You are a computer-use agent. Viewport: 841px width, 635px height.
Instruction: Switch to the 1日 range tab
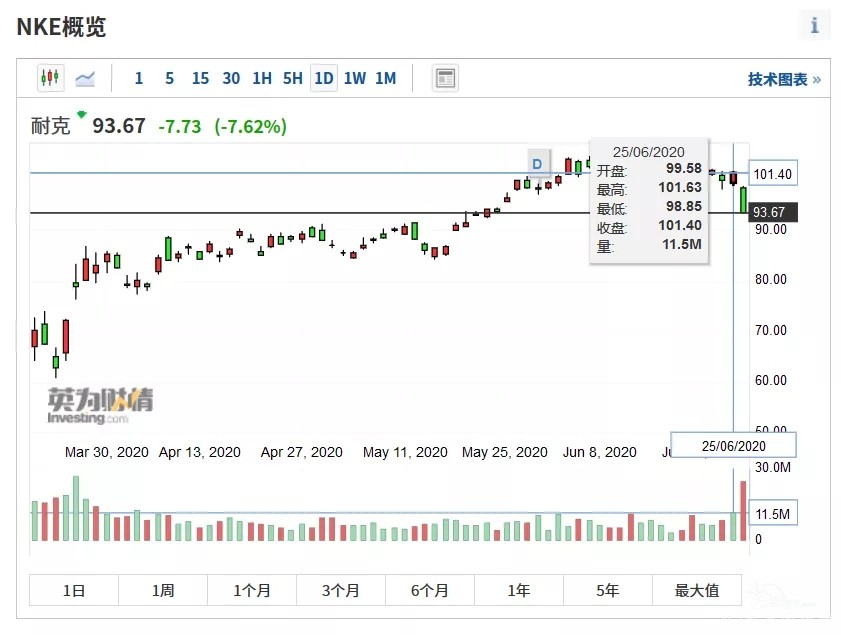click(x=74, y=590)
